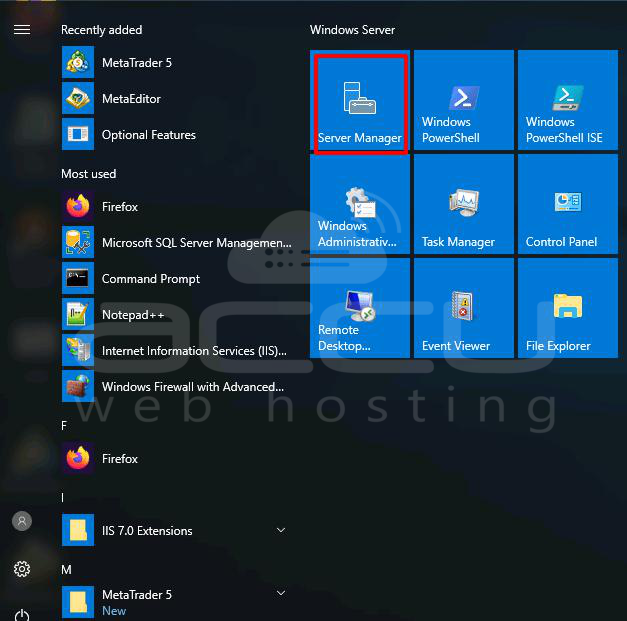
Task: Jump to letter I index header
Action: (63, 498)
